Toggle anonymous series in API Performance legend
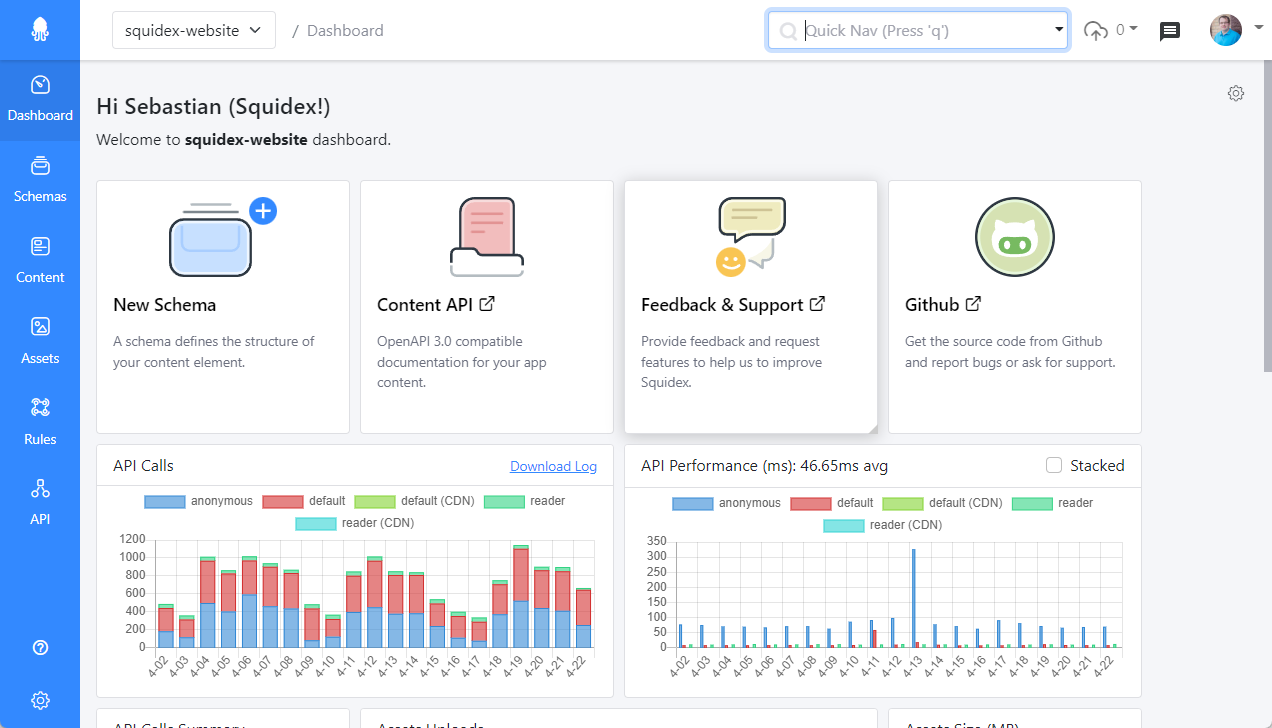 (727, 503)
